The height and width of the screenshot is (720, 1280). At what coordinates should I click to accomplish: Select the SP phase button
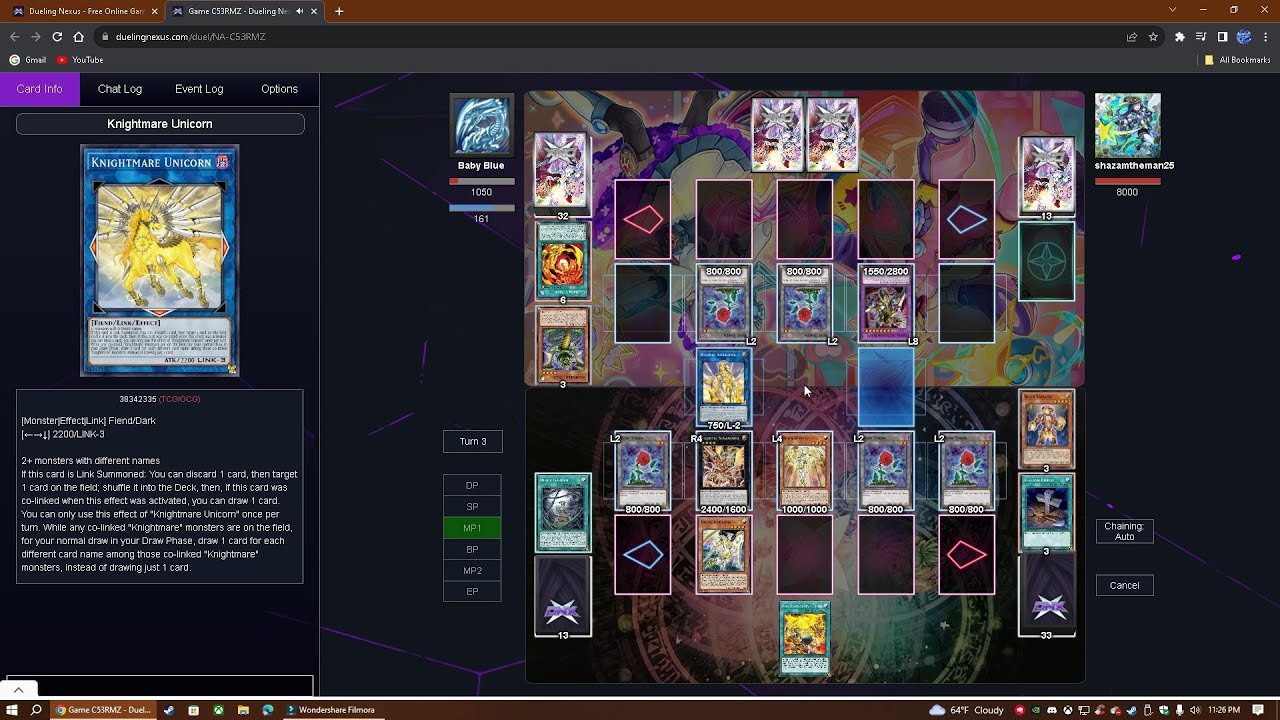[x=472, y=507]
